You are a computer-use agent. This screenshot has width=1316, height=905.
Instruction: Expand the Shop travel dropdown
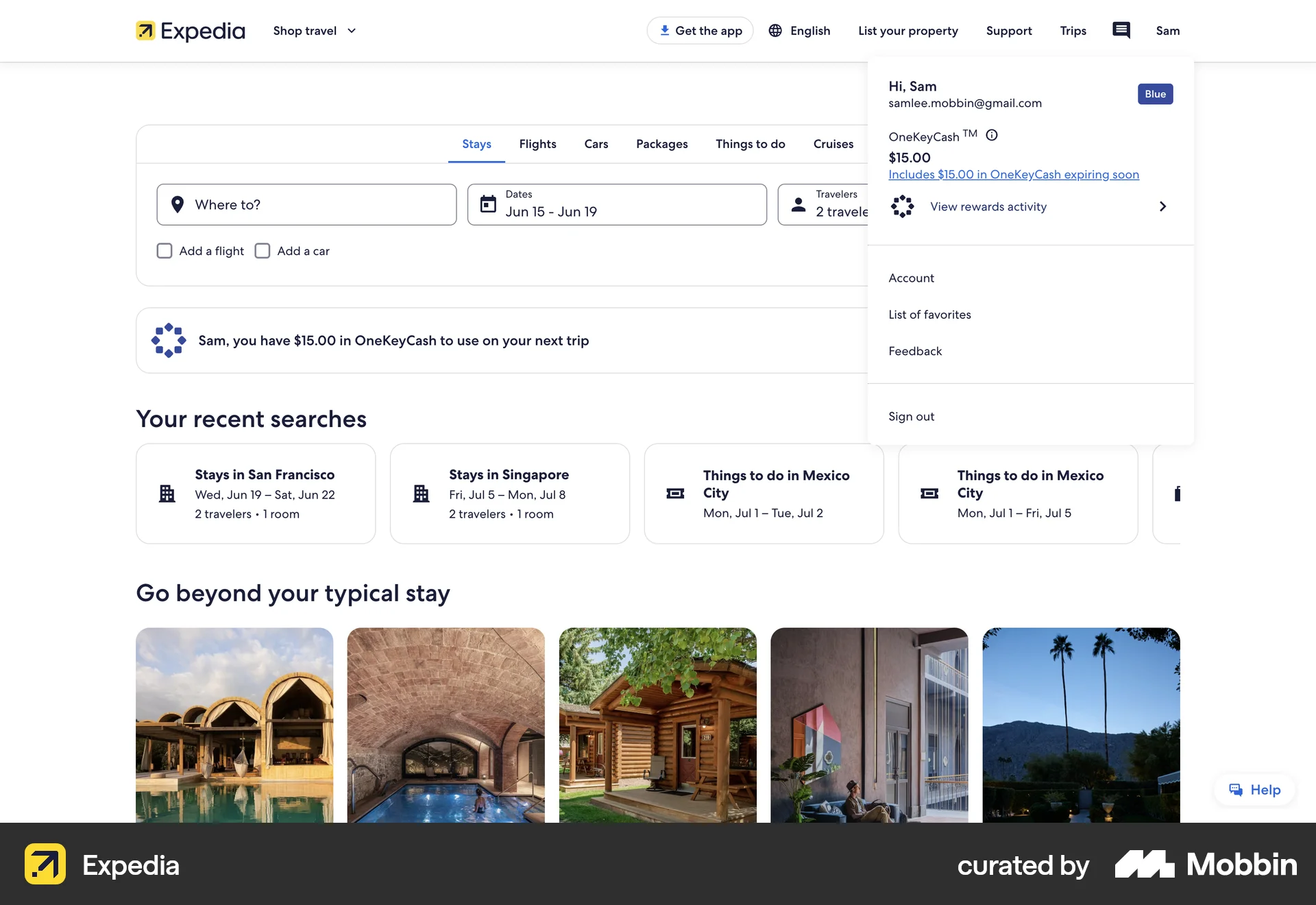[x=314, y=30]
